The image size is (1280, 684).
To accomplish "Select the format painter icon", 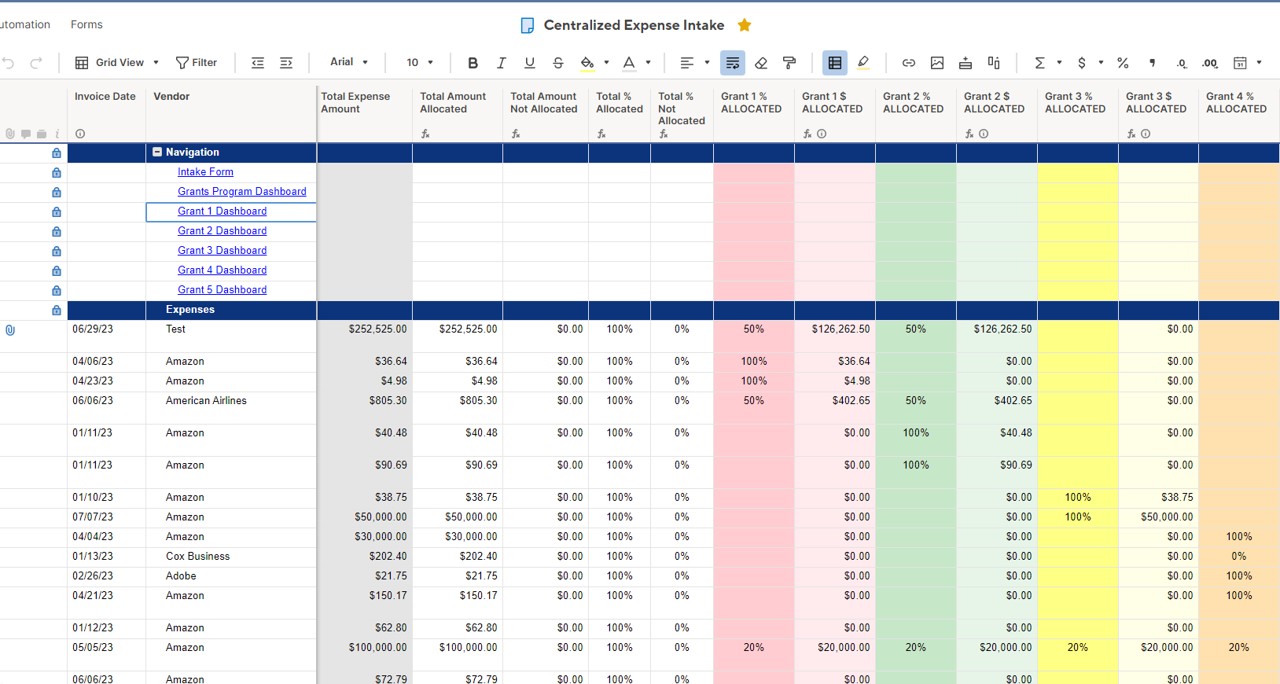I will [789, 63].
